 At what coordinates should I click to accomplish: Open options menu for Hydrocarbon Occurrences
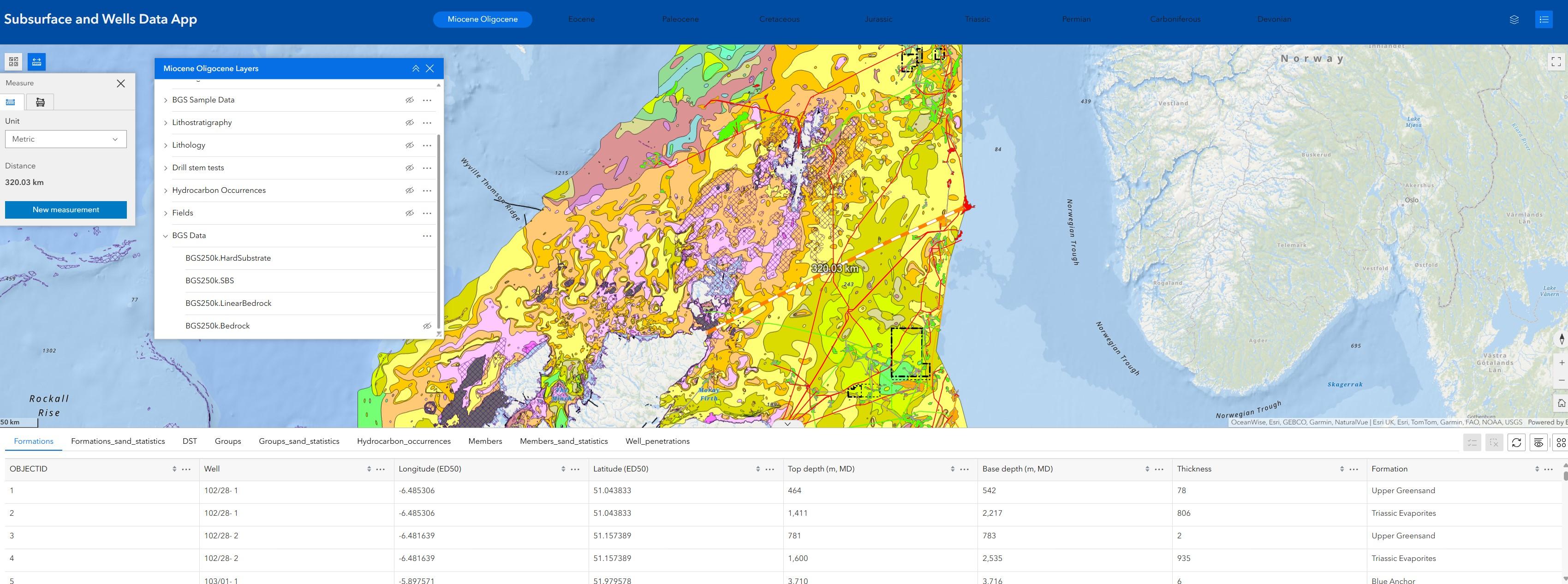click(x=427, y=191)
